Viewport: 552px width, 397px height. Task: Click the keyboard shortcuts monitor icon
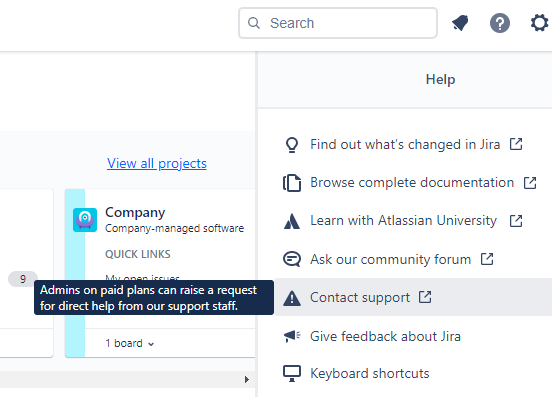(x=292, y=373)
